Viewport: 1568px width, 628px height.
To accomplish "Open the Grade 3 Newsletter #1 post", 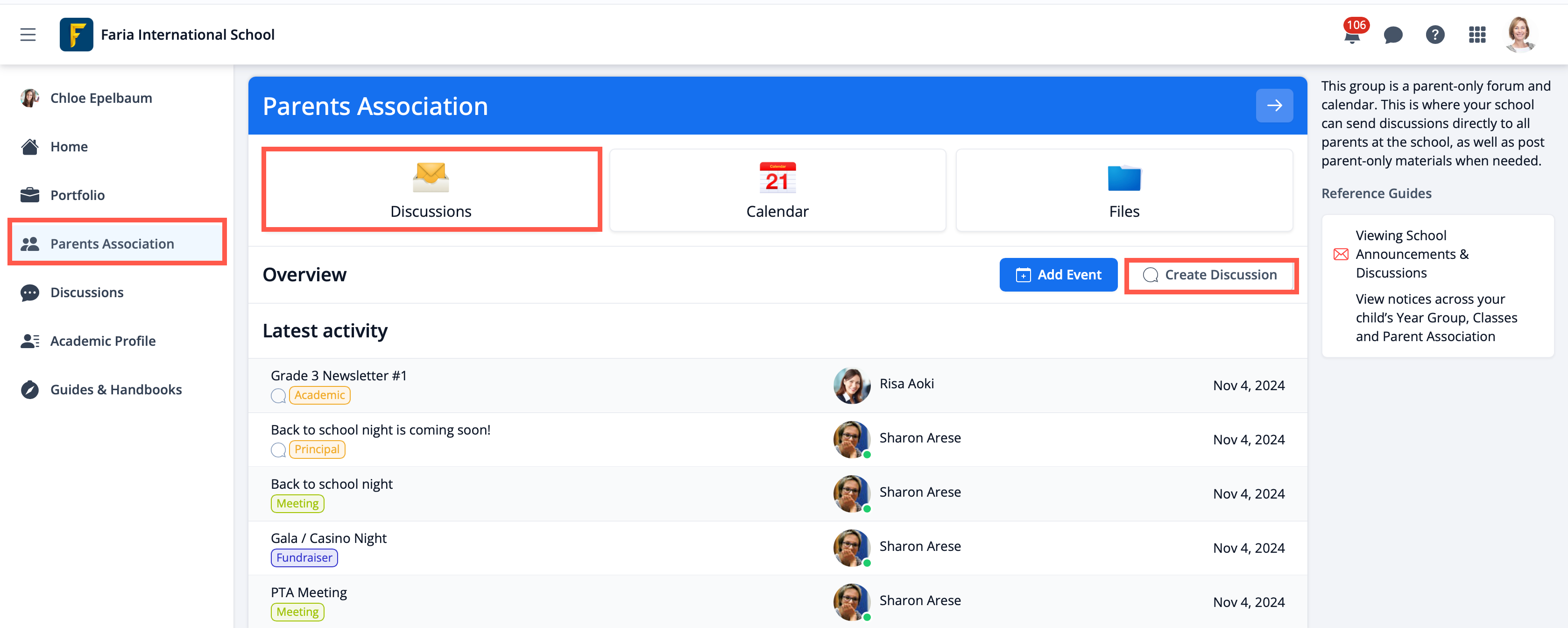I will [339, 376].
